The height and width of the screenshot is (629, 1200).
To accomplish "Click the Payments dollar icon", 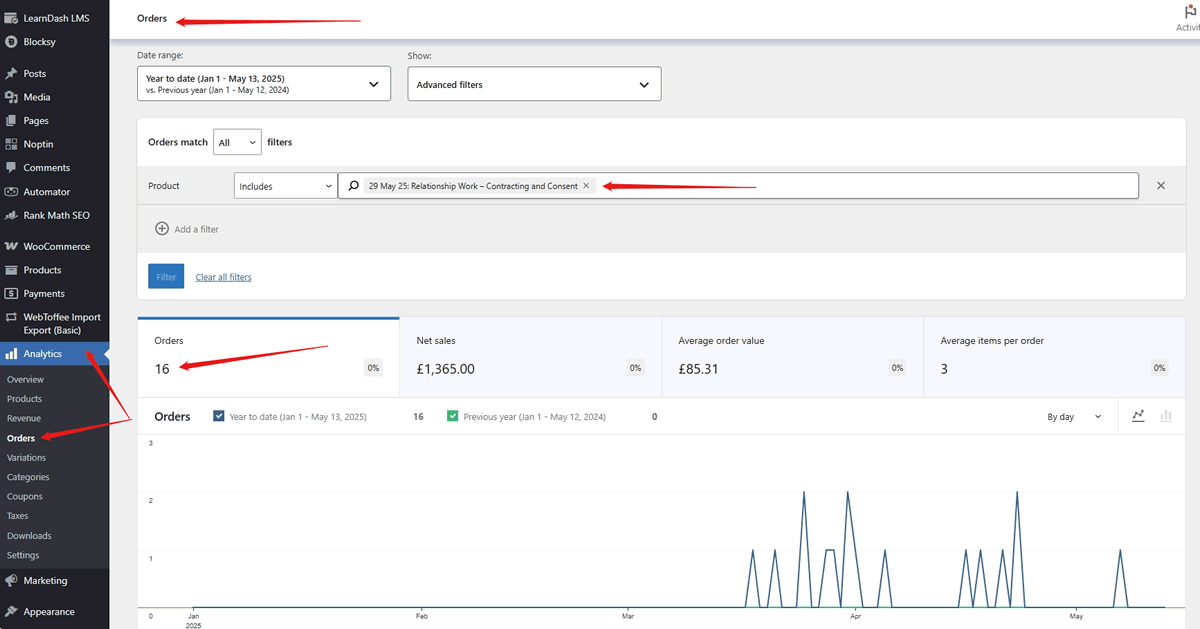I will [11, 294].
